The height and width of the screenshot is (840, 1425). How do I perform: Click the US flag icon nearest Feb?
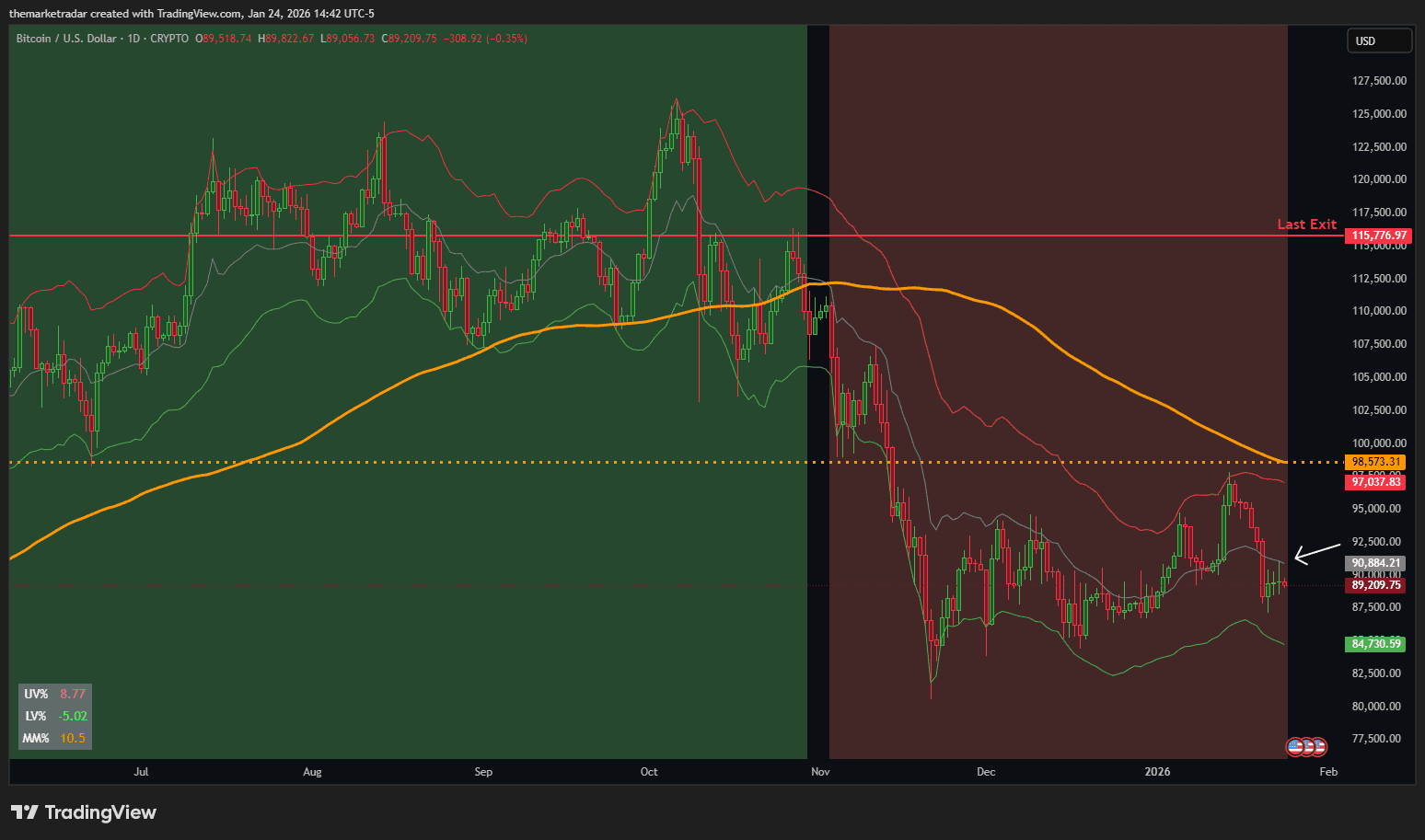[x=1318, y=746]
